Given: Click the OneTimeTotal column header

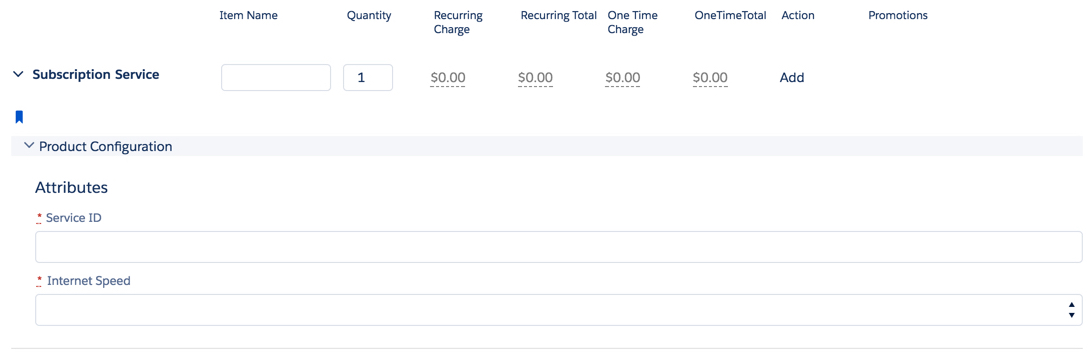Looking at the screenshot, I should pyautogui.click(x=730, y=15).
